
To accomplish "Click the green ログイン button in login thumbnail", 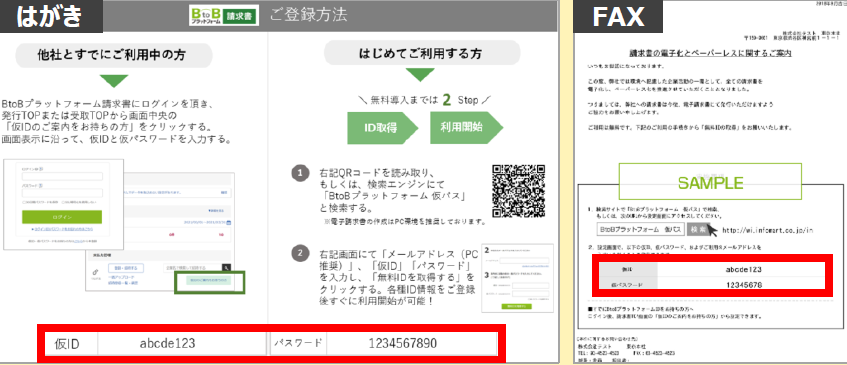I will pos(62,217).
